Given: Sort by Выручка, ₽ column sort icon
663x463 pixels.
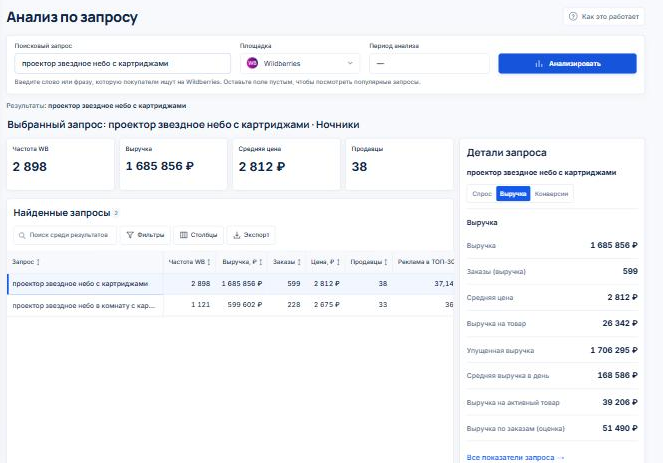Looking at the screenshot, I should point(261,262).
